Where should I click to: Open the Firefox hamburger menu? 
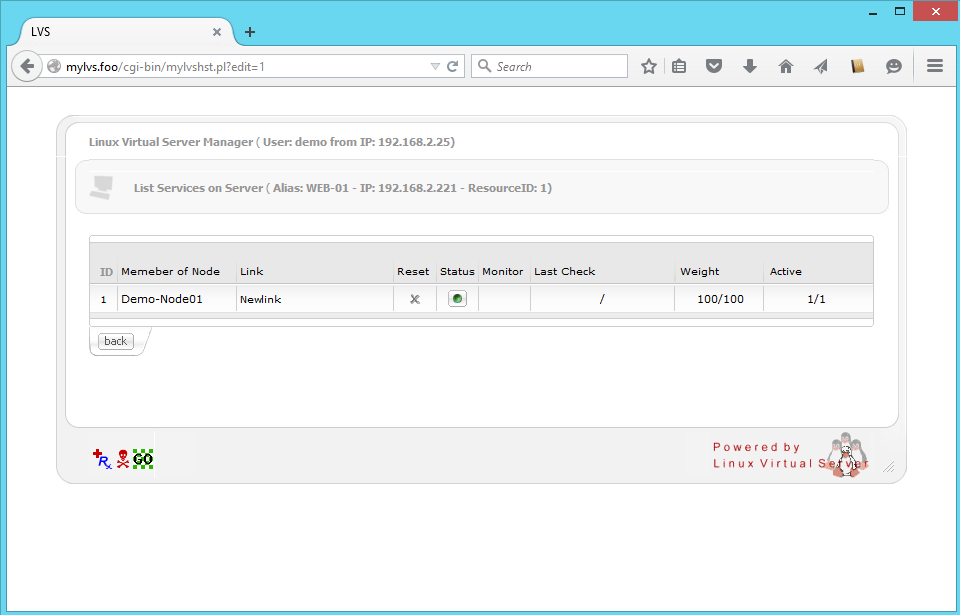pos(935,66)
